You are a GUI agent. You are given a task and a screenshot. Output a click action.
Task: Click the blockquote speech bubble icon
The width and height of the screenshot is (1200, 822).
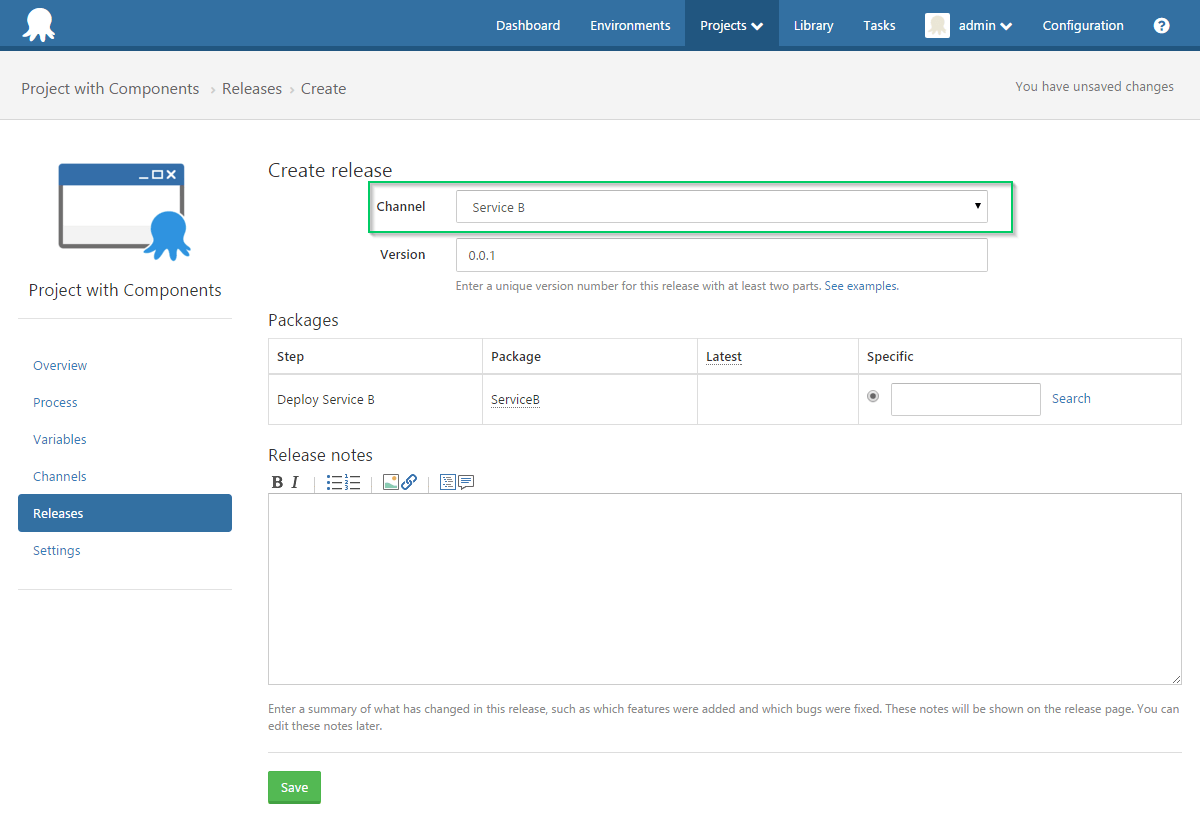(465, 482)
